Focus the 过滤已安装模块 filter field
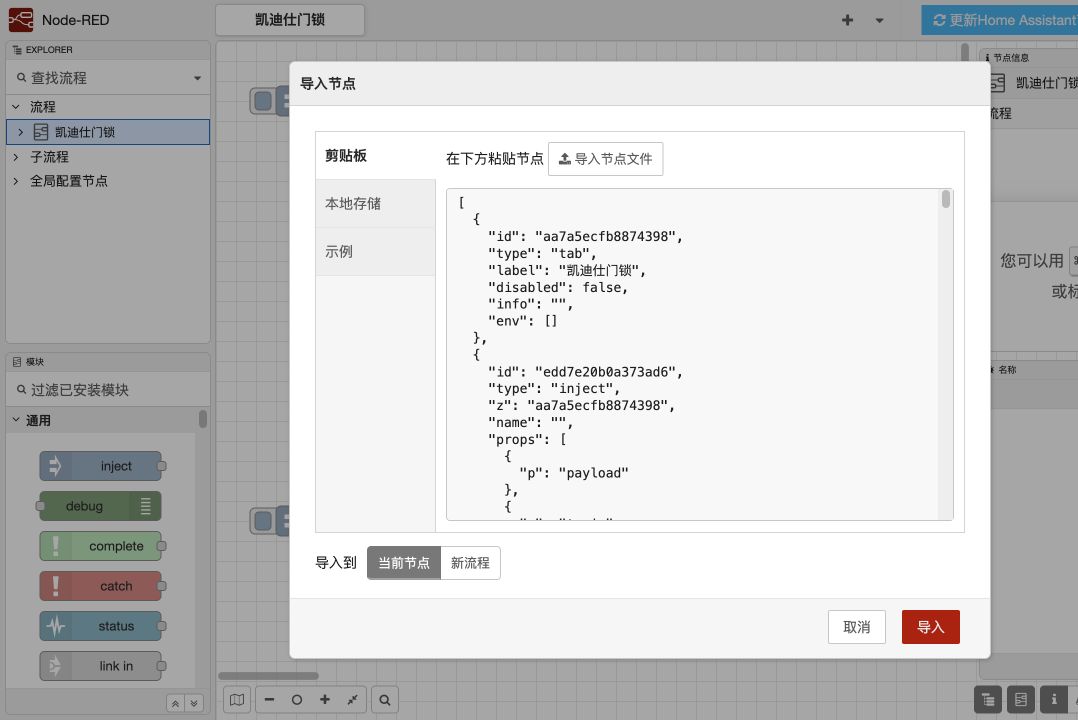This screenshot has width=1078, height=720. (108, 390)
